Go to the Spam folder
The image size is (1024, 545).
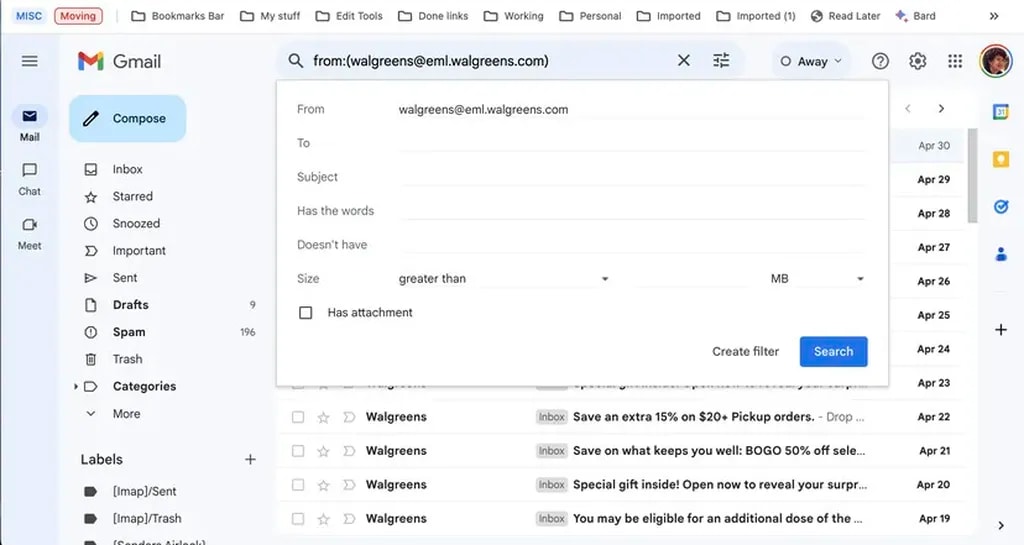(129, 332)
